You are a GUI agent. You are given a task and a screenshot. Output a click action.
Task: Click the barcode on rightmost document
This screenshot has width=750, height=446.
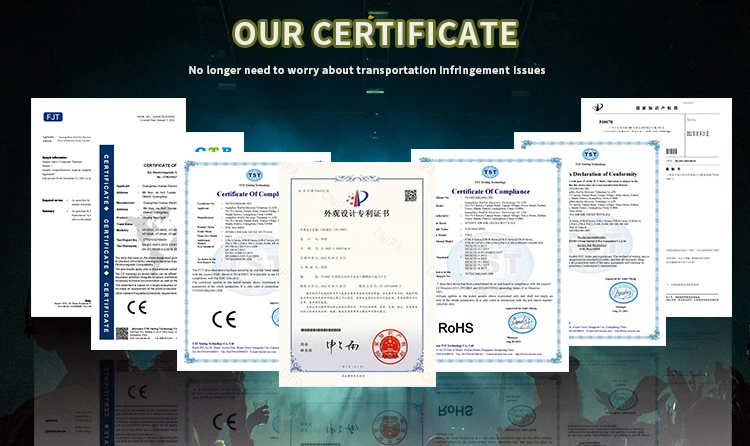tap(672, 151)
